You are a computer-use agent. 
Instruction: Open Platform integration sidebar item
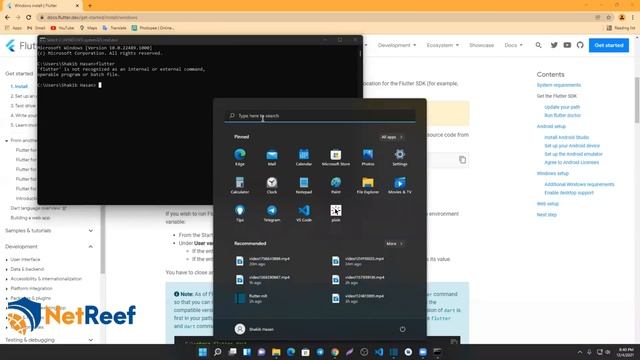point(31,289)
